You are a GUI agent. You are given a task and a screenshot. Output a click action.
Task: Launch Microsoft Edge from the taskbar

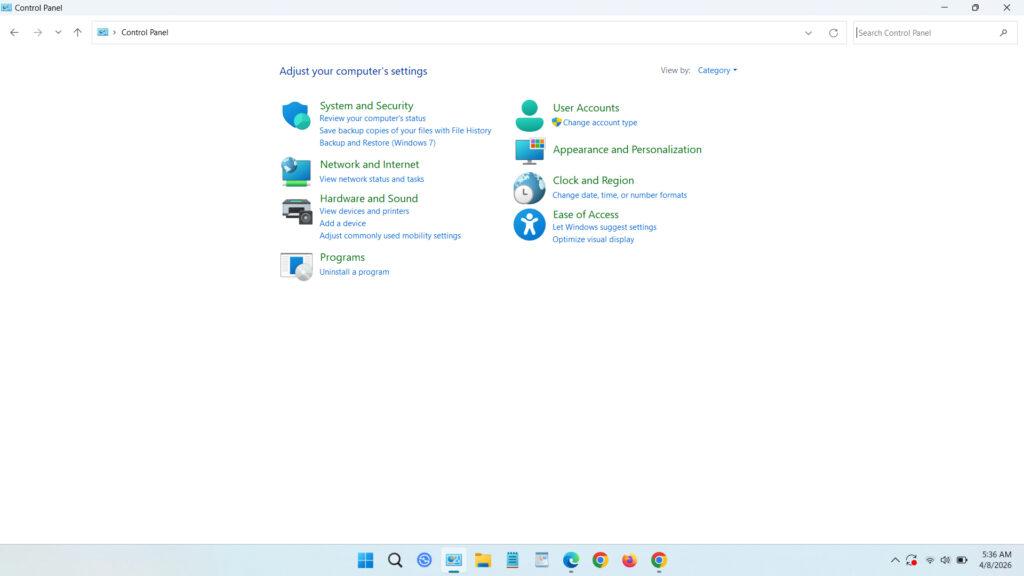click(570, 561)
